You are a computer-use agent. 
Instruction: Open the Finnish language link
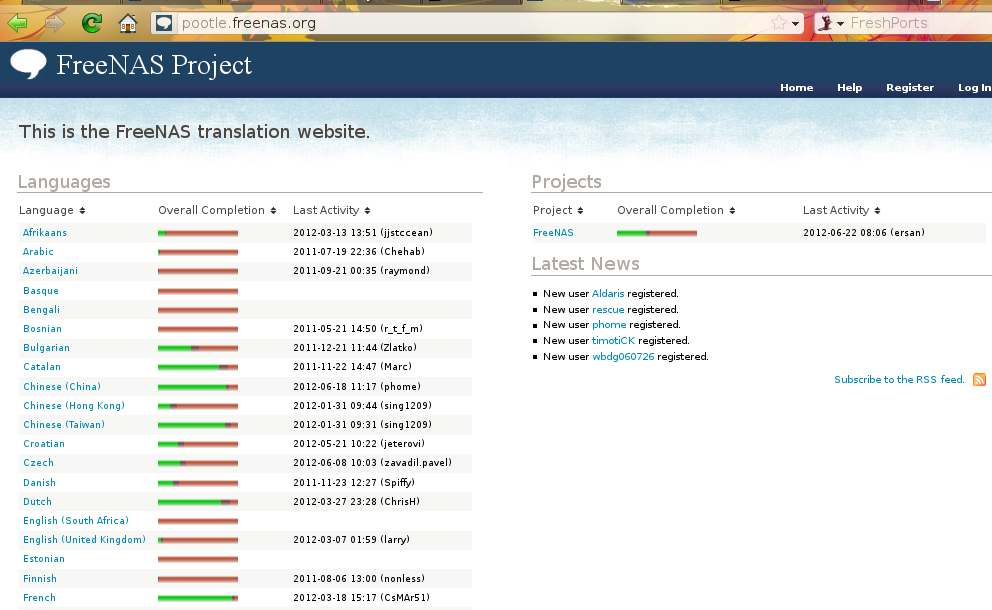coord(40,578)
